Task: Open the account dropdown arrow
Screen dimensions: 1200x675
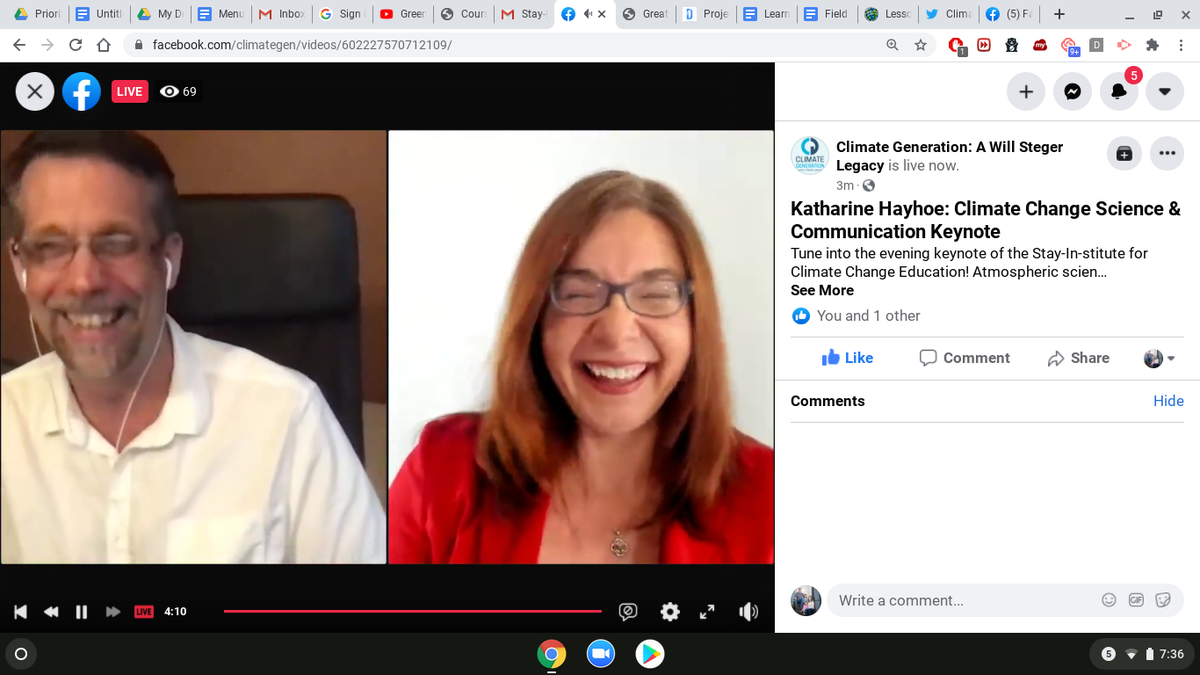Action: pyautogui.click(x=1164, y=92)
